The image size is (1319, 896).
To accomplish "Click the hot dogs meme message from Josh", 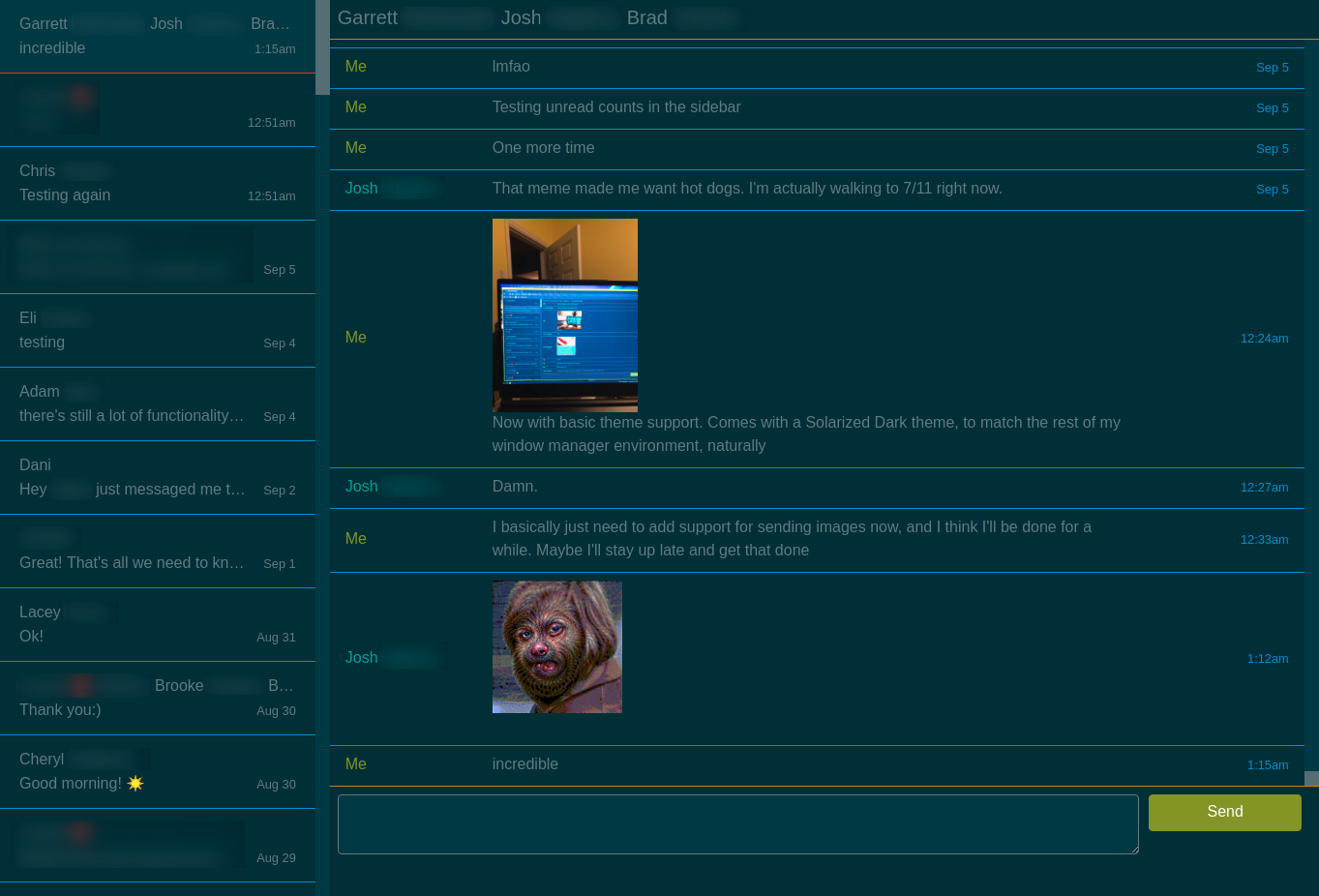I will tap(747, 189).
